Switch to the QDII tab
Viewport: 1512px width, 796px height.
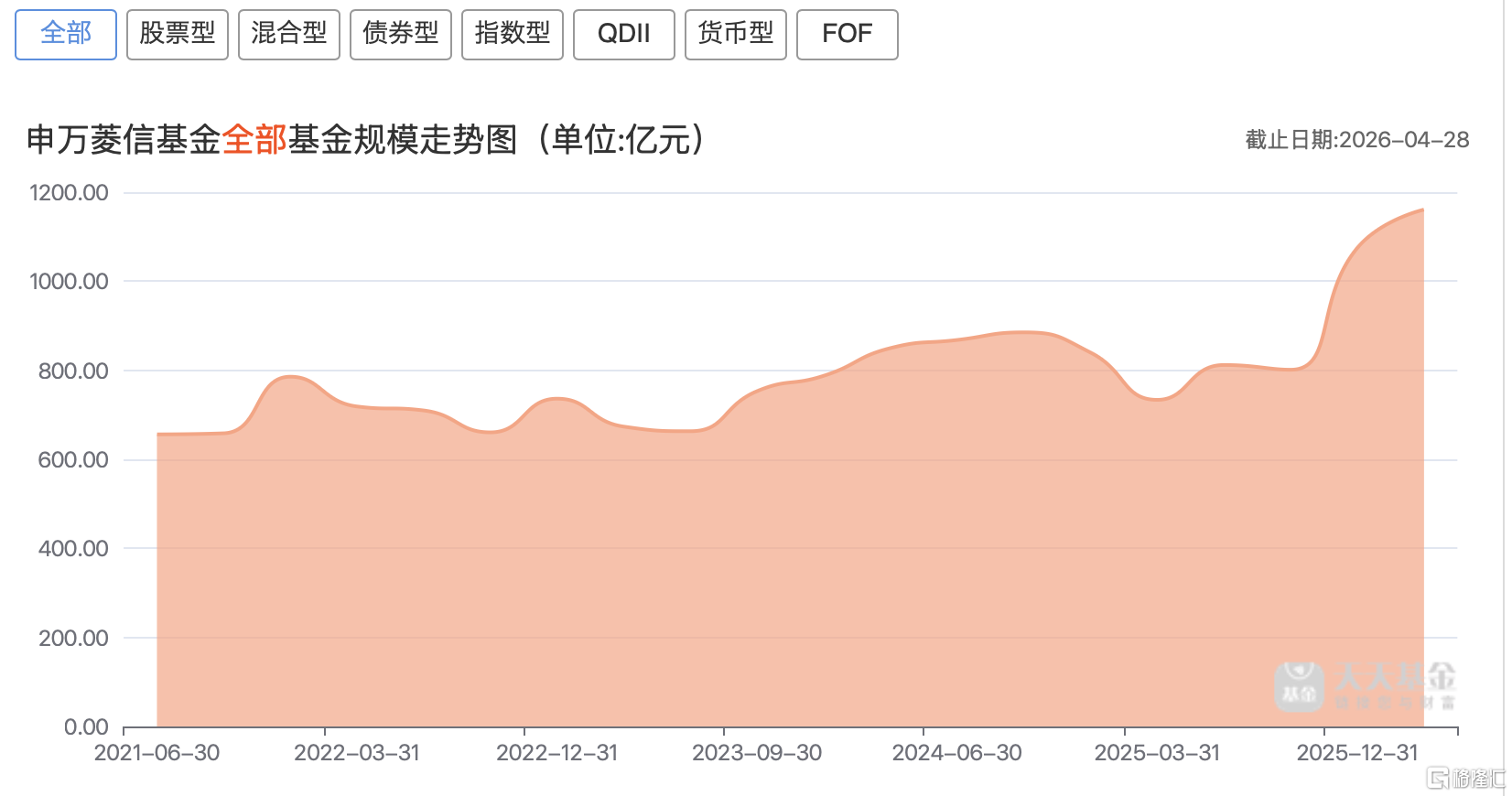pos(624,35)
